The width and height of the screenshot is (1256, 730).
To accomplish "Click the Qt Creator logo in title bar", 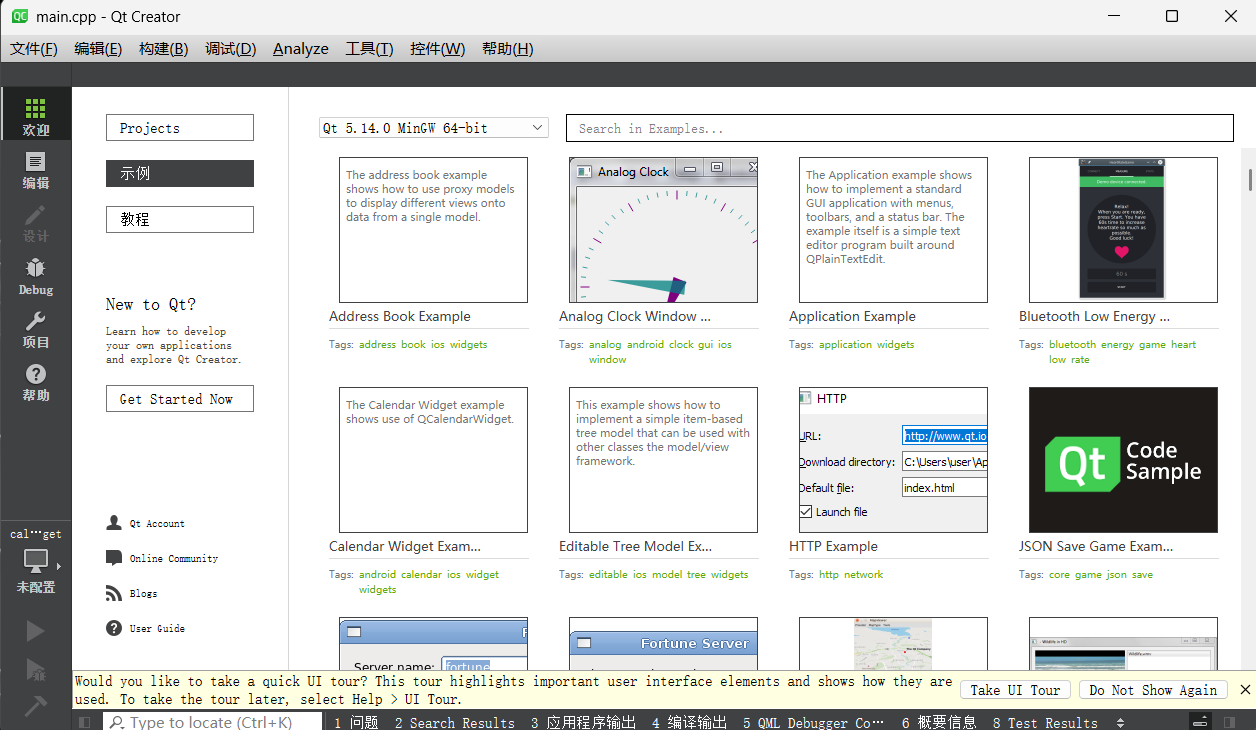I will pos(19,16).
